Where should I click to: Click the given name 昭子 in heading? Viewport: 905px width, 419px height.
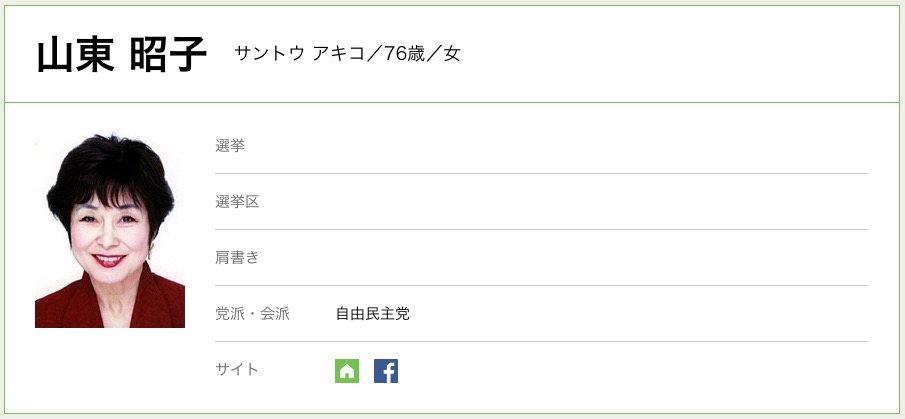pyautogui.click(x=167, y=54)
